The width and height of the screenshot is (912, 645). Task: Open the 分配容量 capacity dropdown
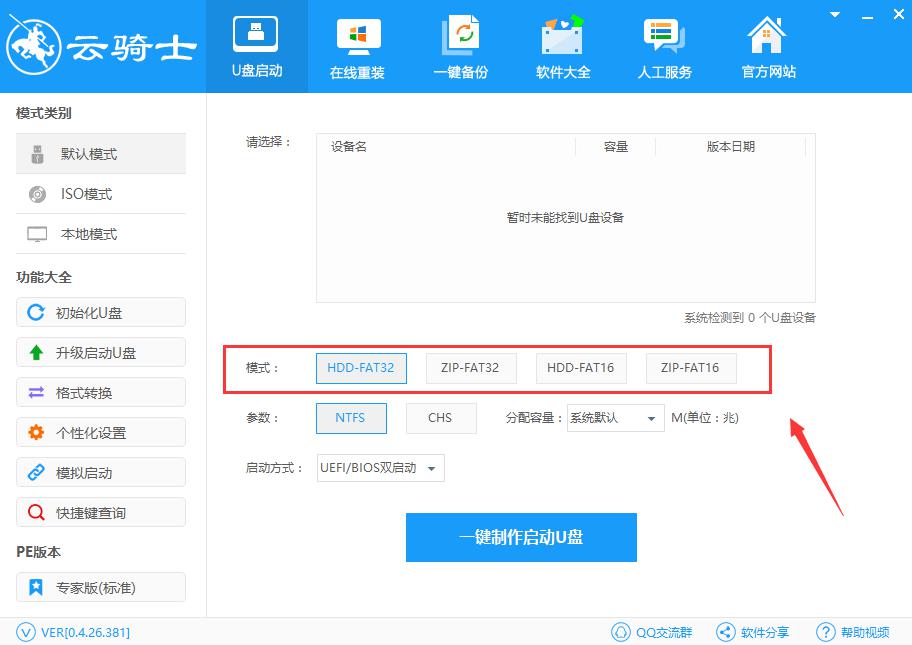[x=614, y=418]
